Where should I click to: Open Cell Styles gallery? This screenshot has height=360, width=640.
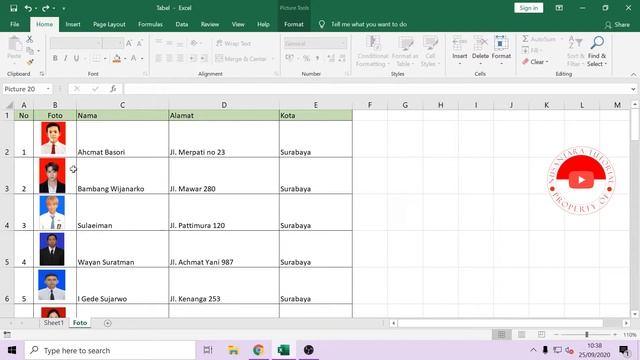430,51
